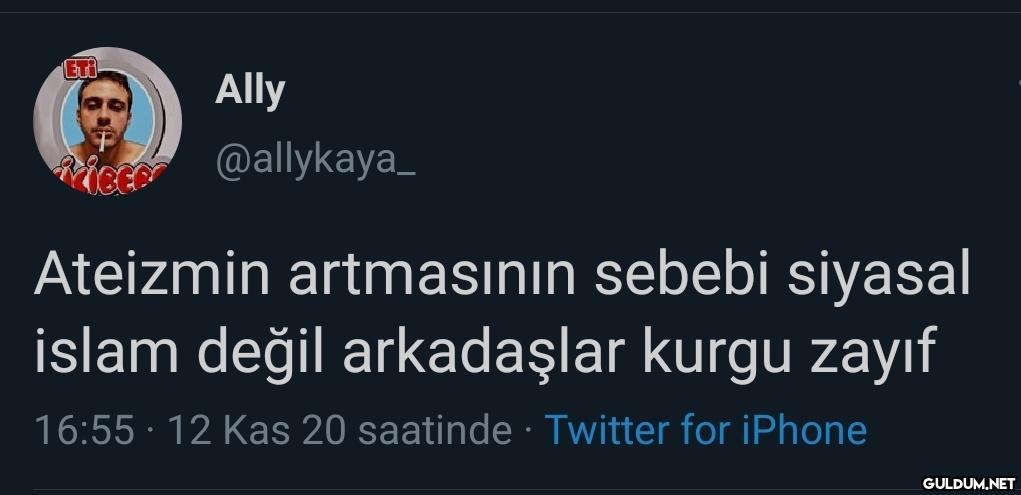Click the red ETI logo on avatar
Viewport: 1021px width, 495px height.
point(76,70)
